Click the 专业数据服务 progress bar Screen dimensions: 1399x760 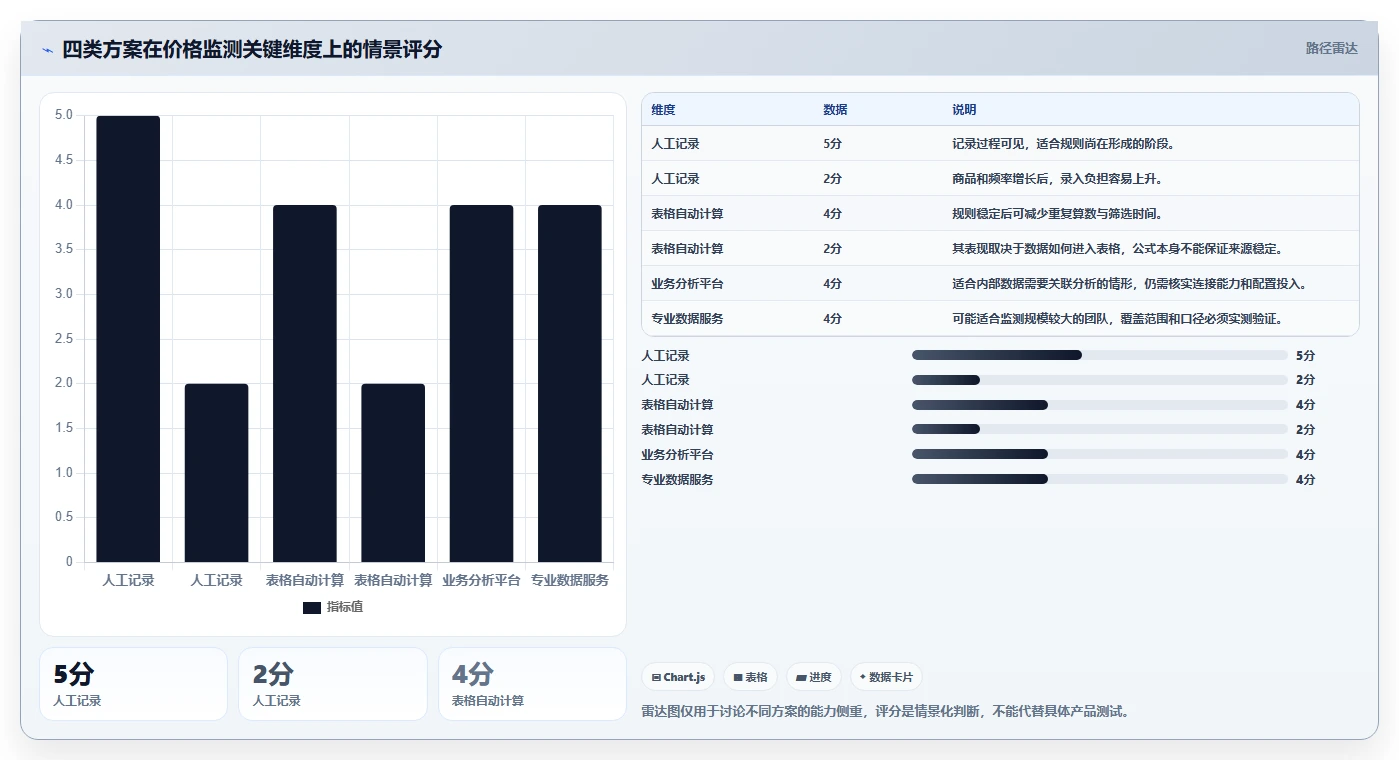point(1099,480)
